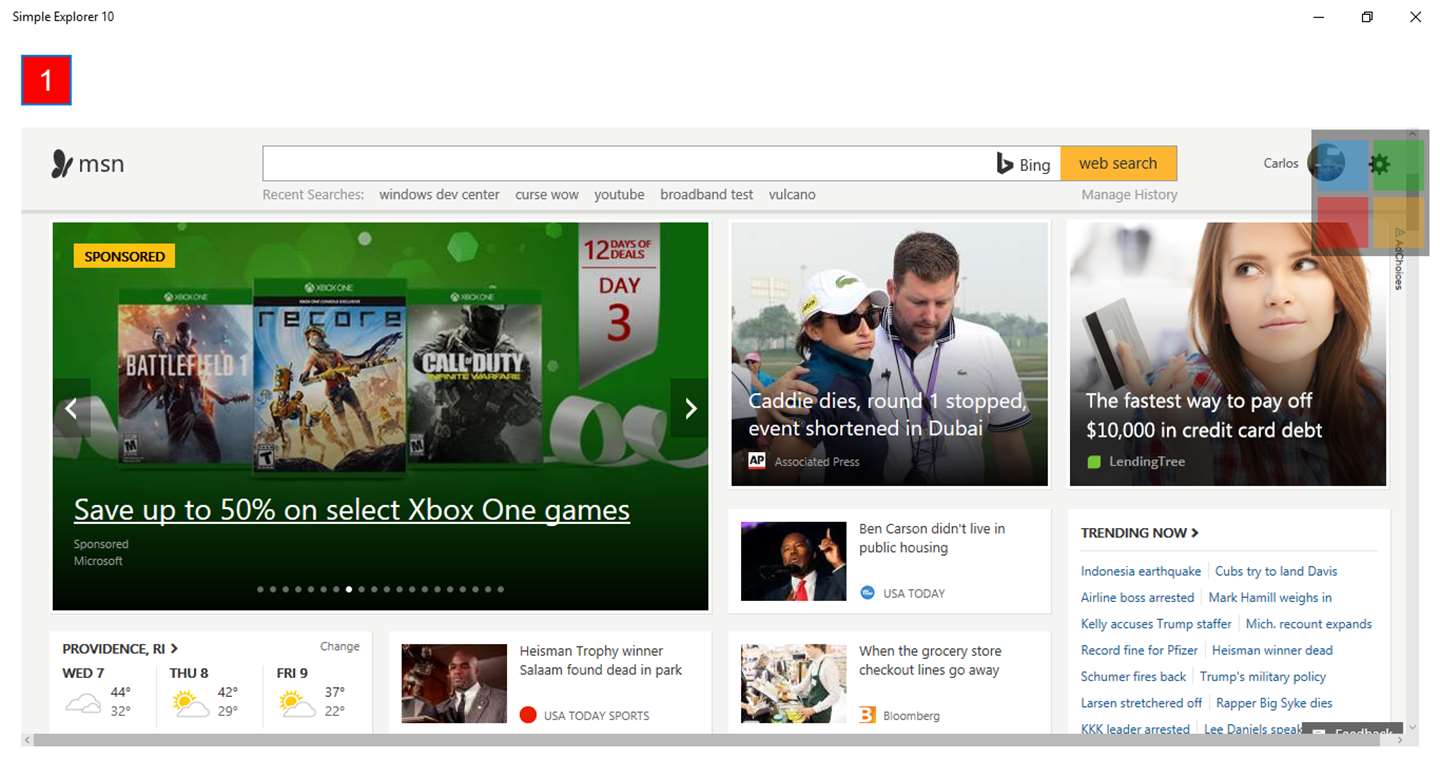The image size is (1440, 767).
Task: Click the red tile in the overlay
Action: [x=1342, y=222]
